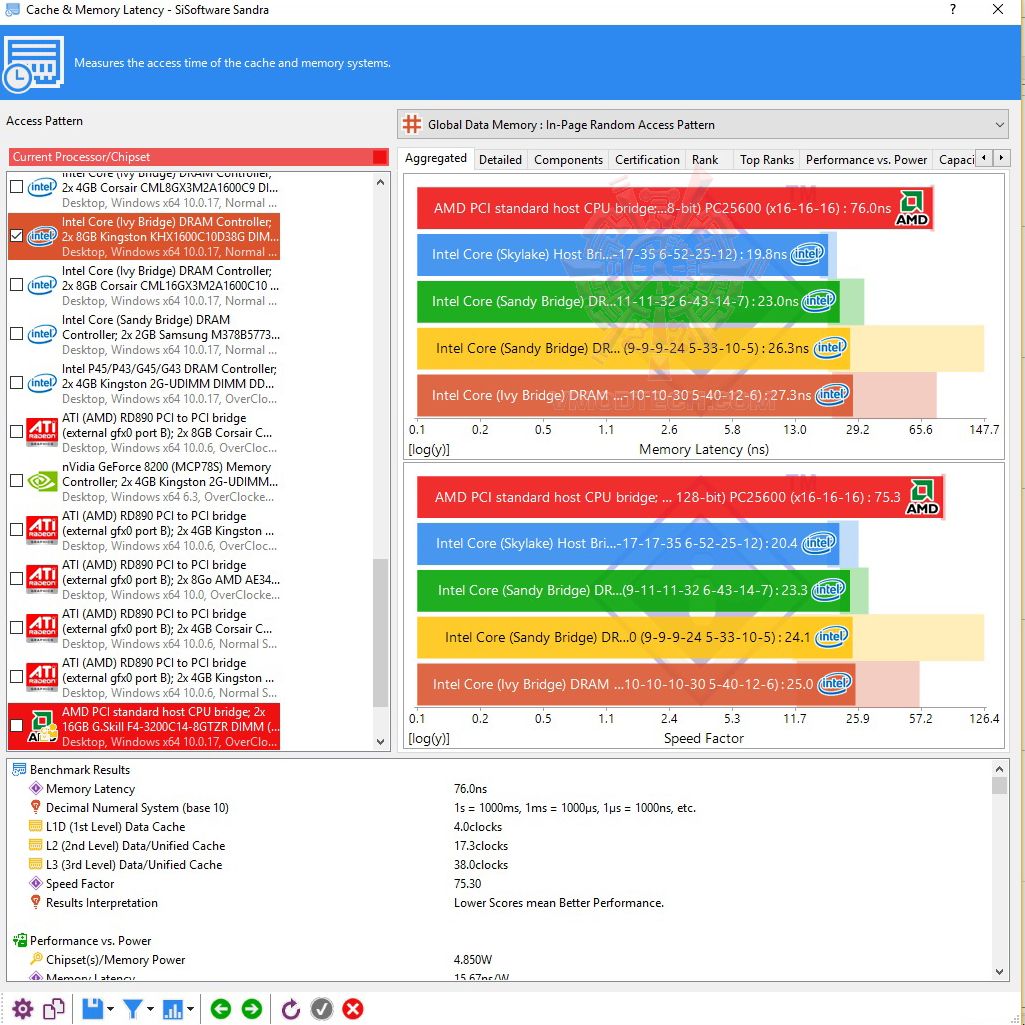The width and height of the screenshot is (1025, 1025).
Task: Open the save icon dropdown arrow
Action: pyautogui.click(x=110, y=1009)
